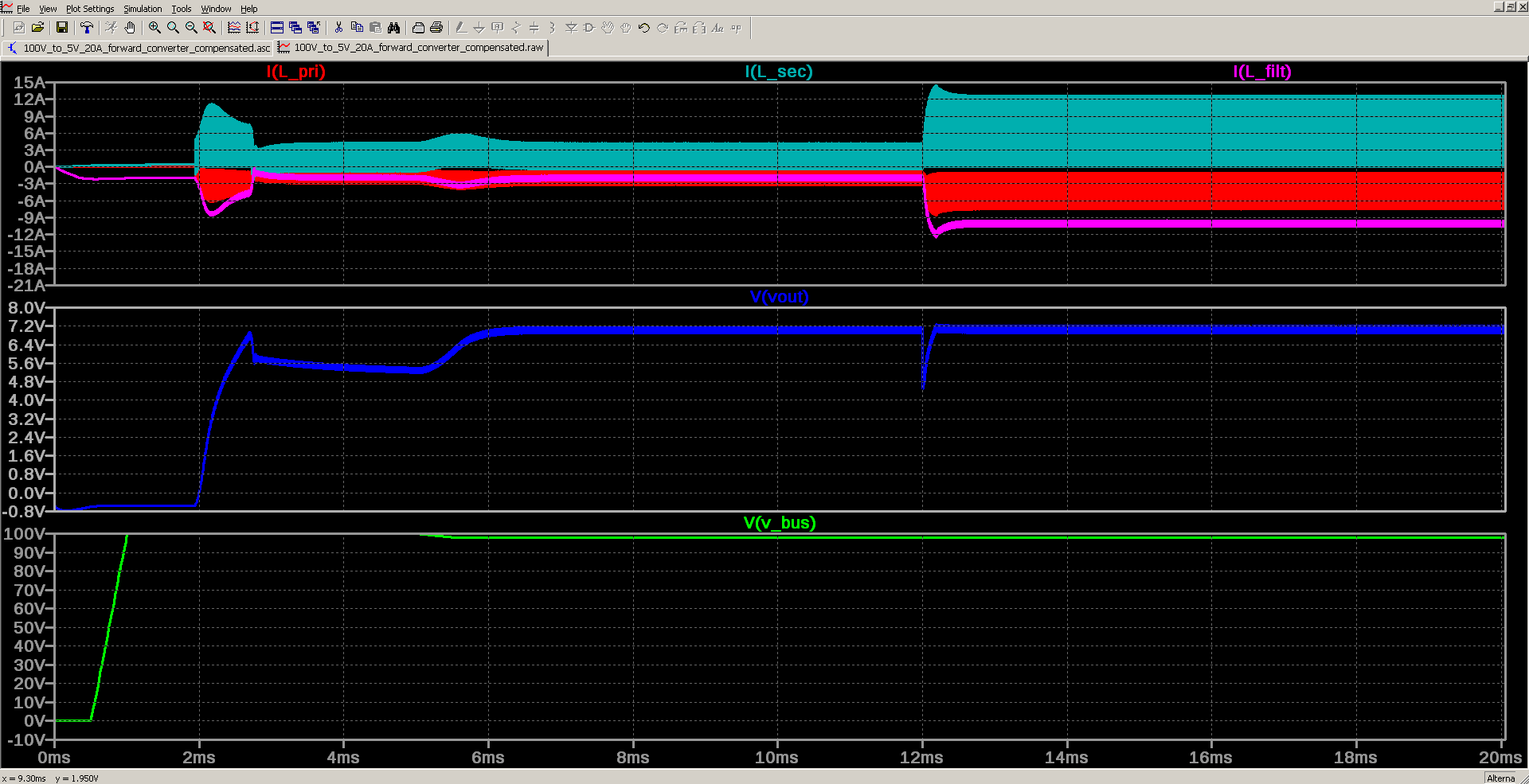The image size is (1529, 784).
Task: Click the V(v_bus) trace label
Action: (780, 523)
